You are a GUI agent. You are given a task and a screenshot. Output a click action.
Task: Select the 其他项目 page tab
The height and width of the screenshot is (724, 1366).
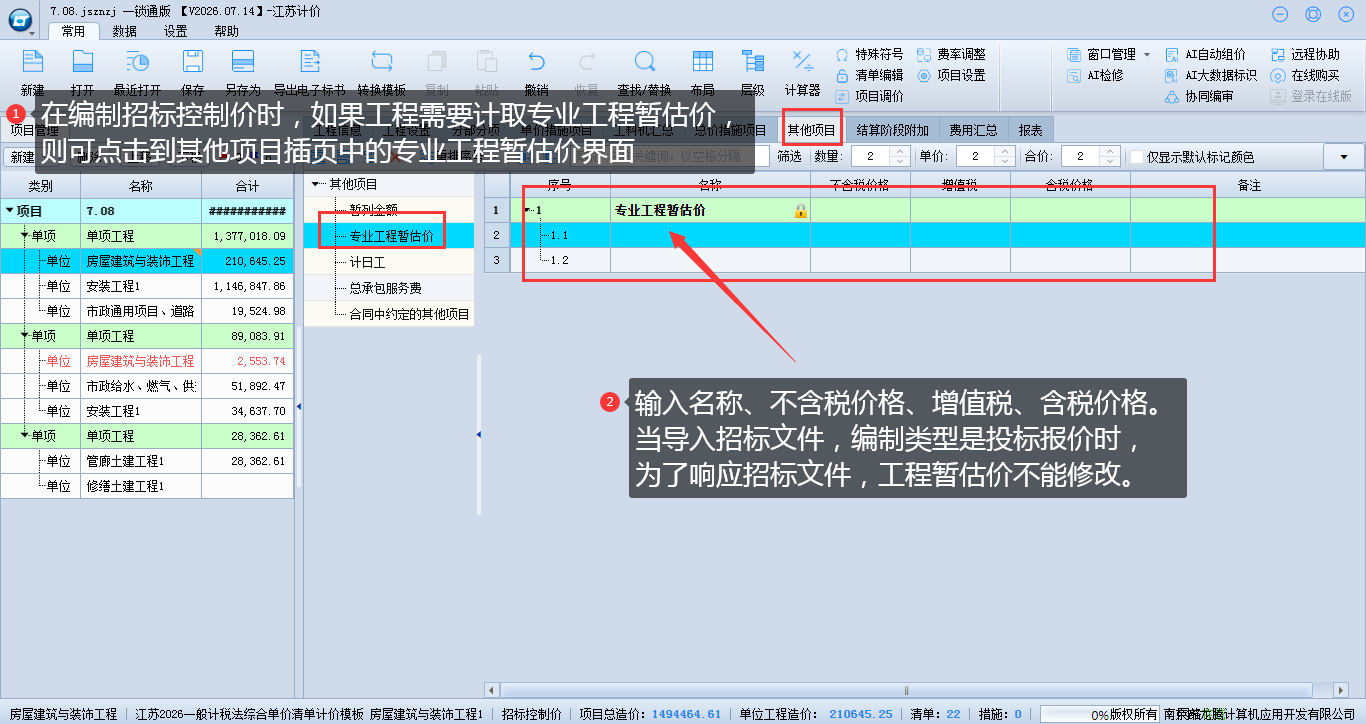[811, 130]
